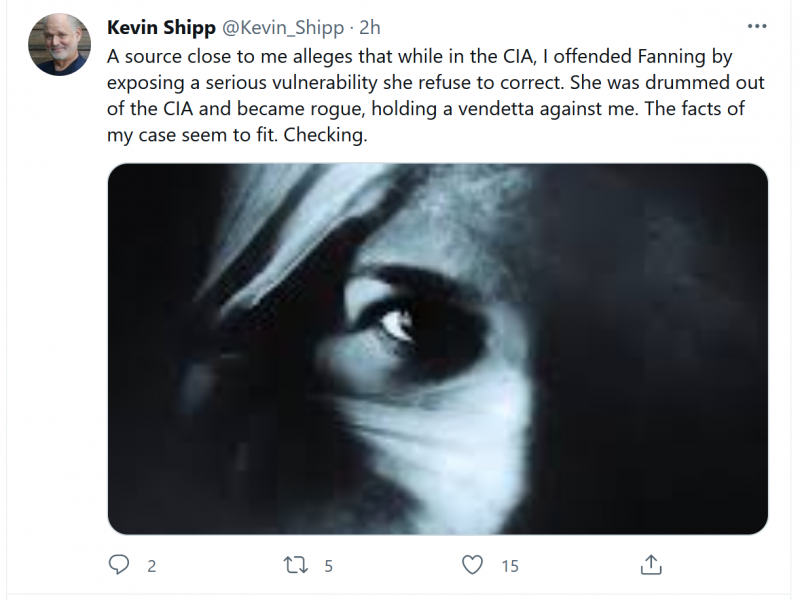Retweet Kevin Shipp's post
800x600 pixels.
pyautogui.click(x=297, y=565)
